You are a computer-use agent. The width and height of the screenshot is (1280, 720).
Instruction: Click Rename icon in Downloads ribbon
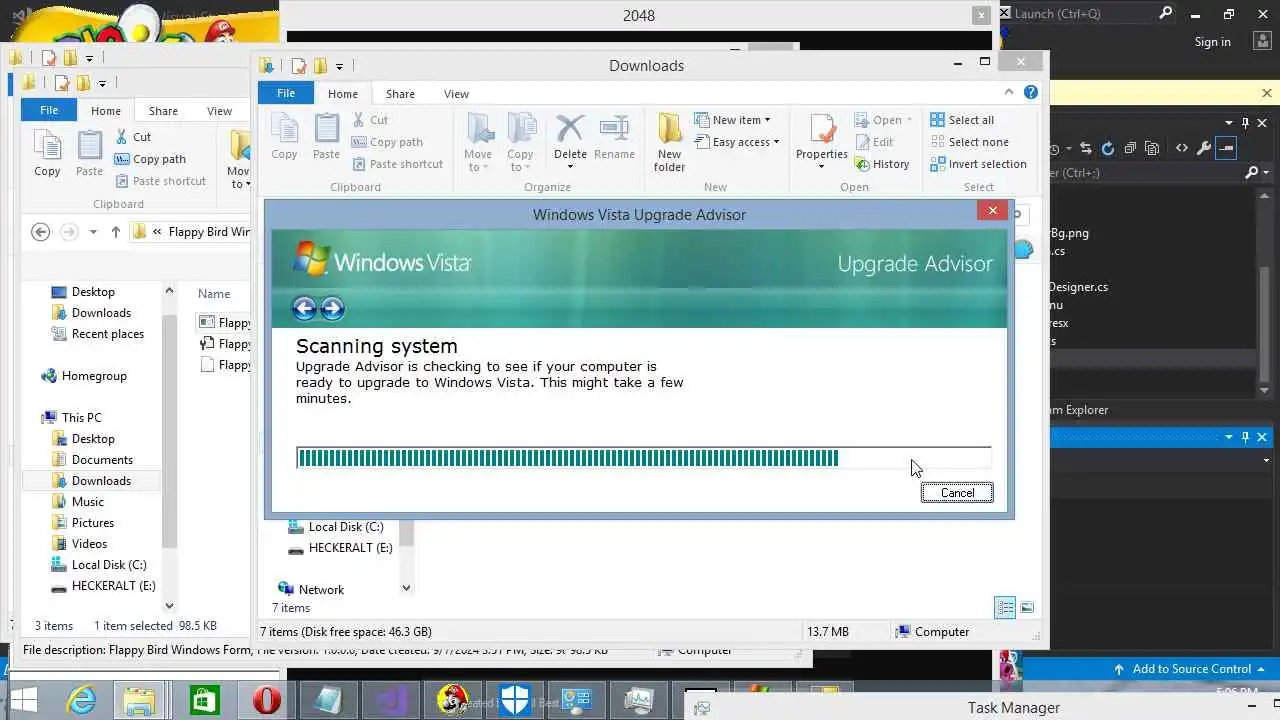click(x=614, y=137)
